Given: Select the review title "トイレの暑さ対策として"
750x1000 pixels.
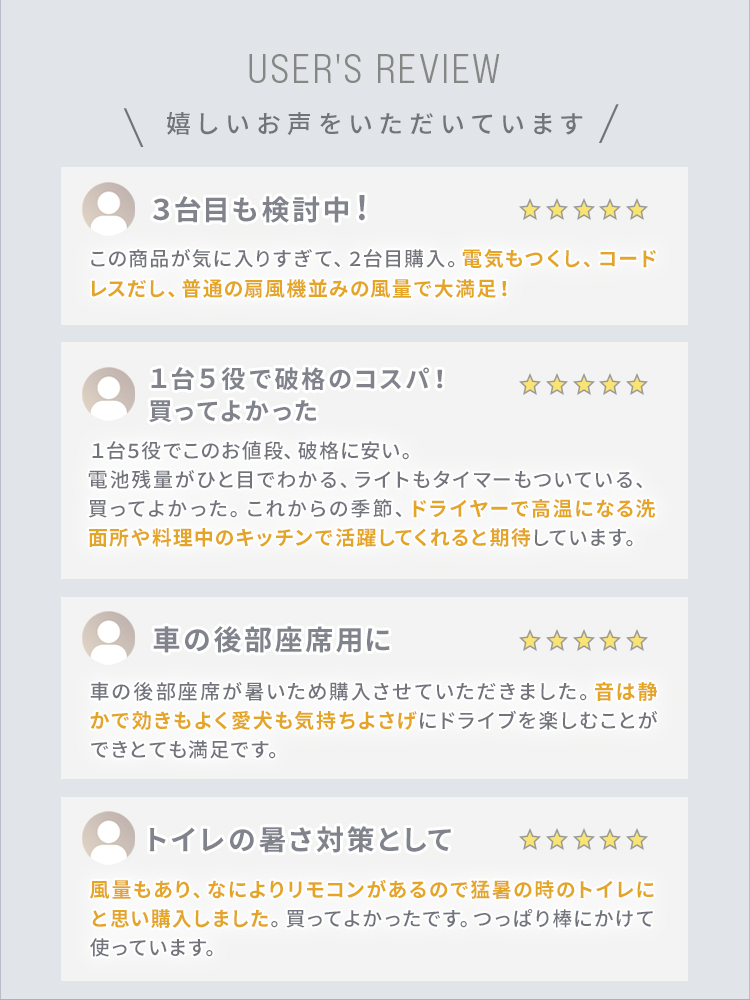Looking at the screenshot, I should [x=298, y=840].
